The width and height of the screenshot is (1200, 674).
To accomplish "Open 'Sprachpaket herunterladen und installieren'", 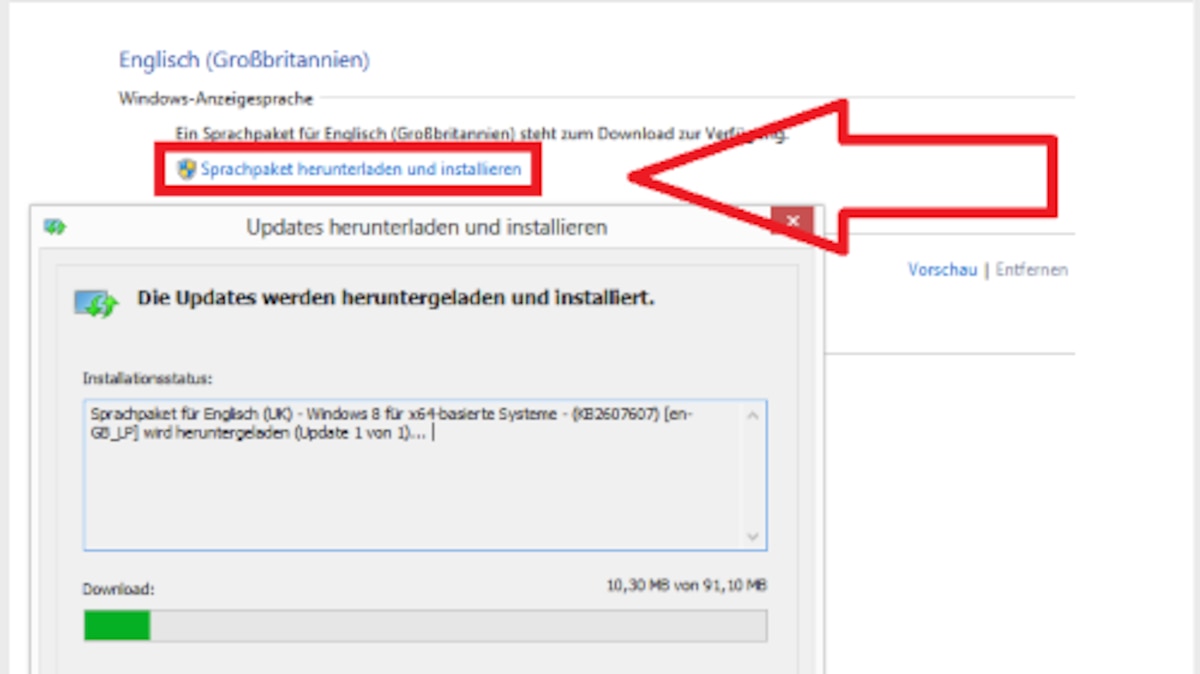I will pos(360,169).
